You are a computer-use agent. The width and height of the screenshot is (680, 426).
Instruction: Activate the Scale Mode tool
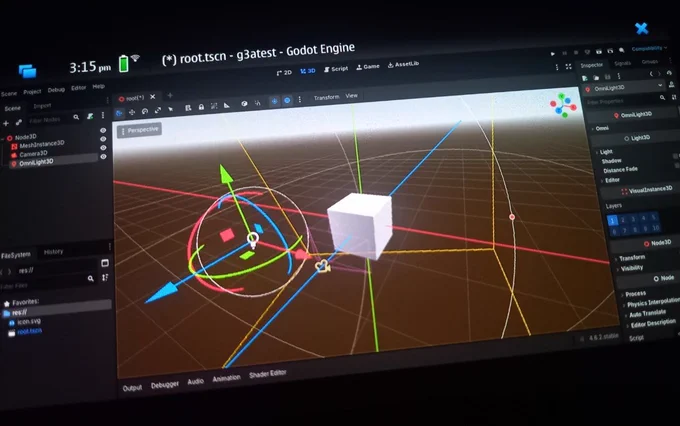coord(157,110)
